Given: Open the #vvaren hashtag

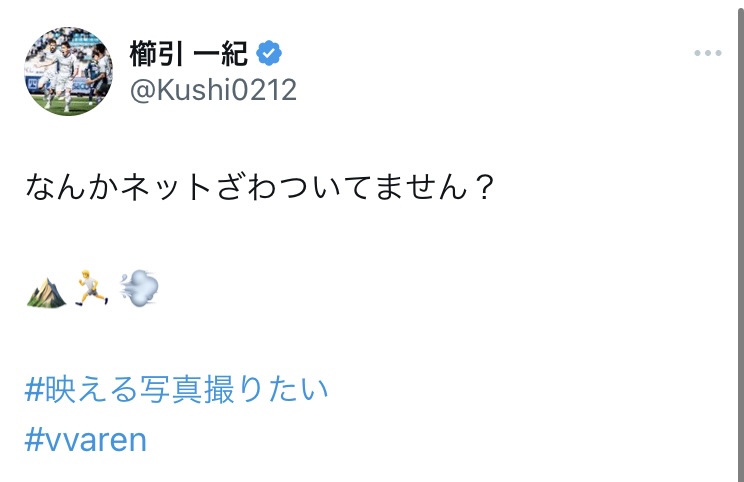Looking at the screenshot, I should 86,440.
